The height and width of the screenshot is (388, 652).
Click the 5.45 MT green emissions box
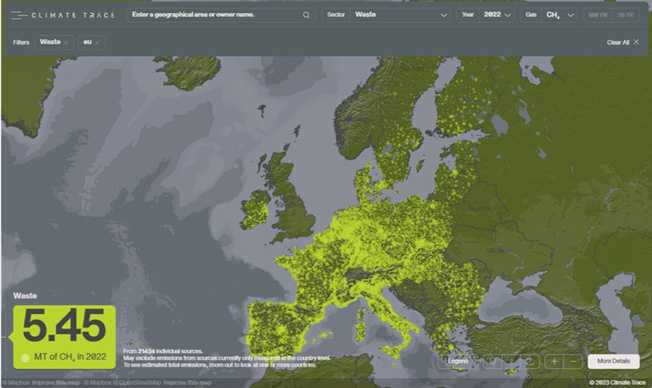pyautogui.click(x=64, y=337)
